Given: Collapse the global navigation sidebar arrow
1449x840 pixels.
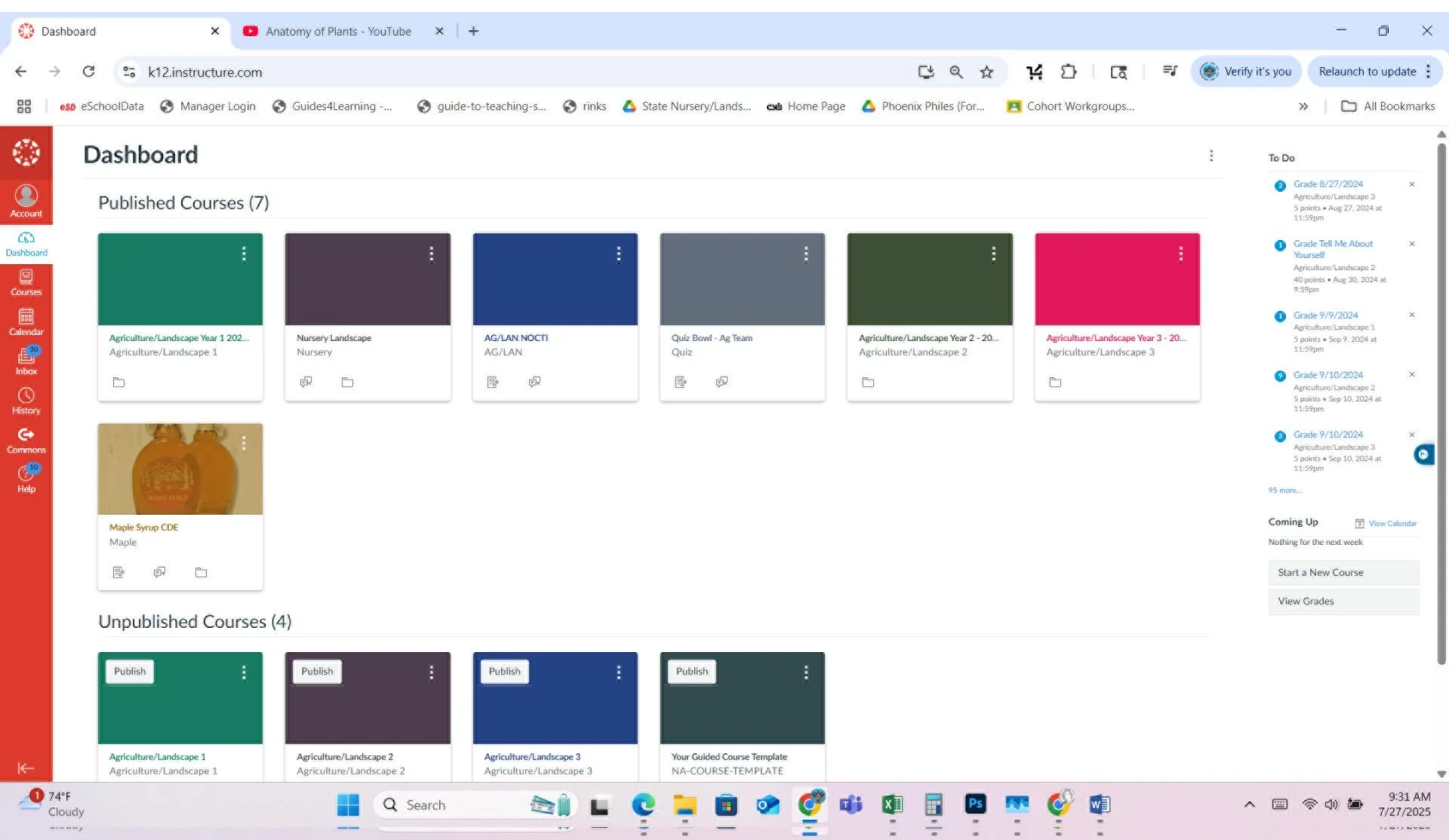Looking at the screenshot, I should pyautogui.click(x=26, y=768).
